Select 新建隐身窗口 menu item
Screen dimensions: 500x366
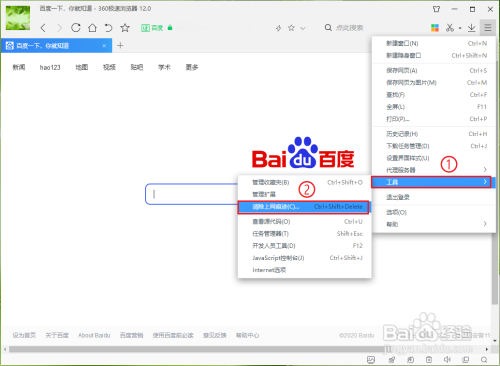point(433,55)
